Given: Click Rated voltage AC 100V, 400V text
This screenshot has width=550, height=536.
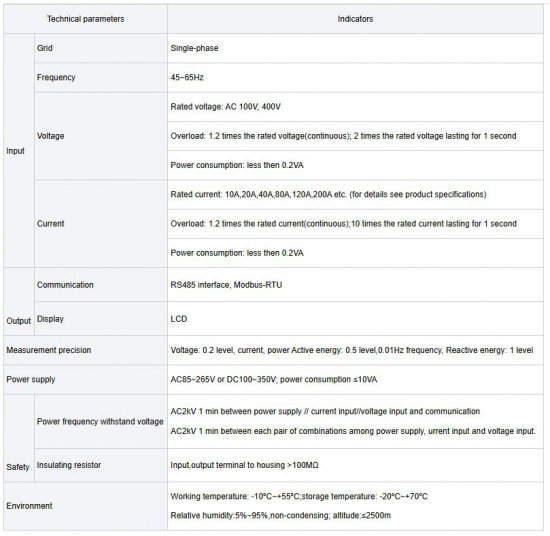Looking at the screenshot, I should point(226,107).
